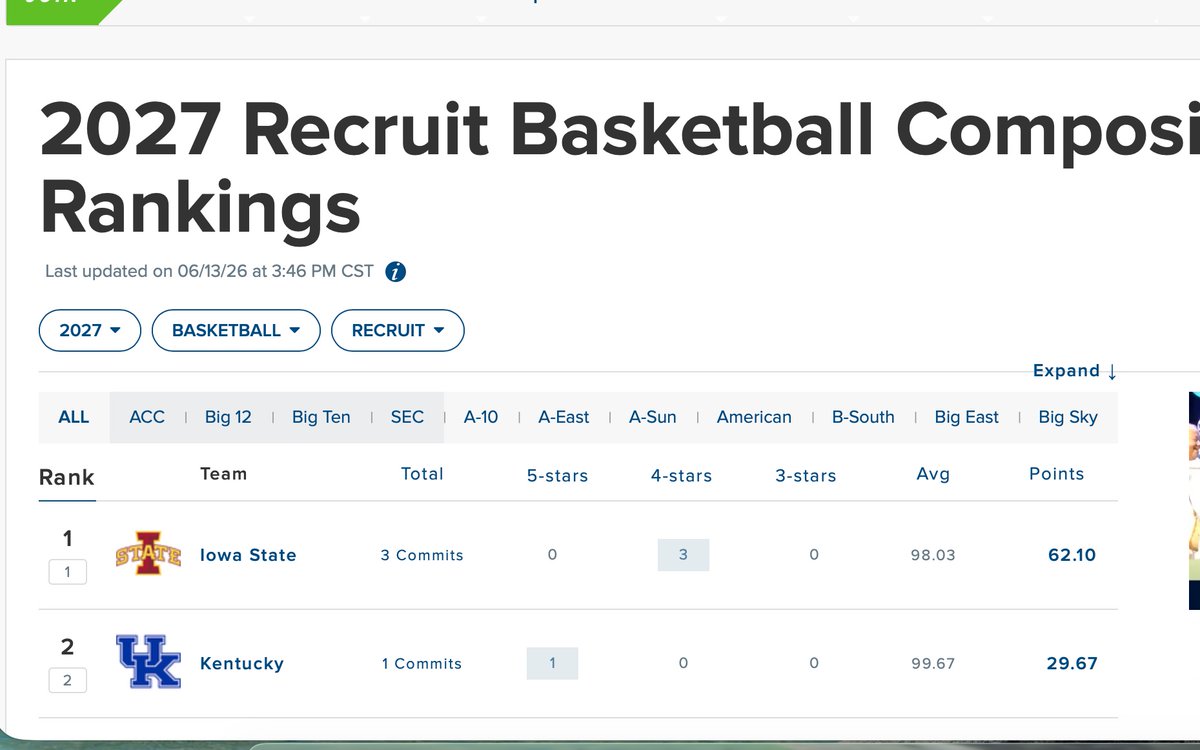Click Iowa State's 4-stars count 3

683,555
